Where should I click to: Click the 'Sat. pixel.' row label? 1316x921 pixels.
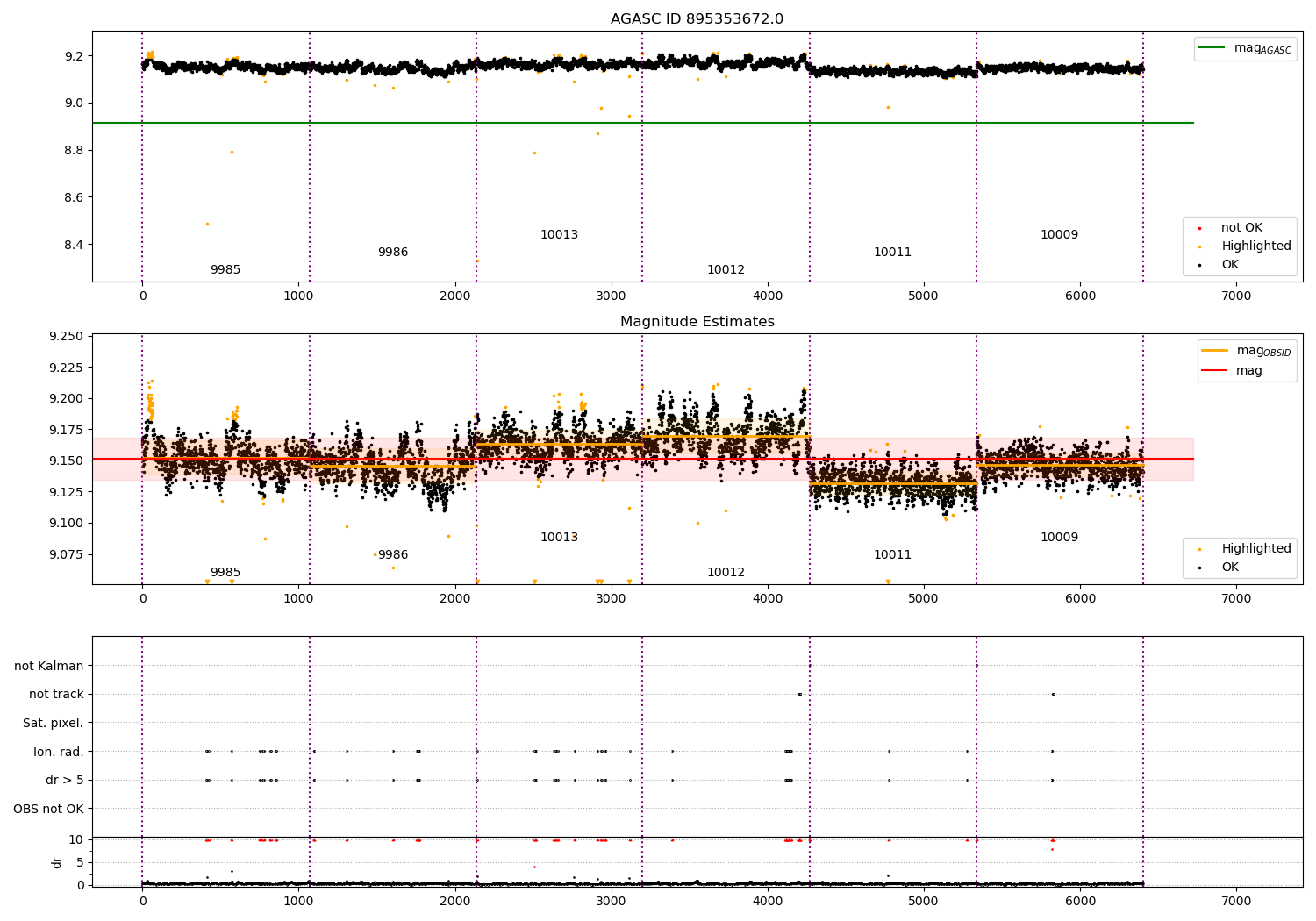pyautogui.click(x=54, y=723)
